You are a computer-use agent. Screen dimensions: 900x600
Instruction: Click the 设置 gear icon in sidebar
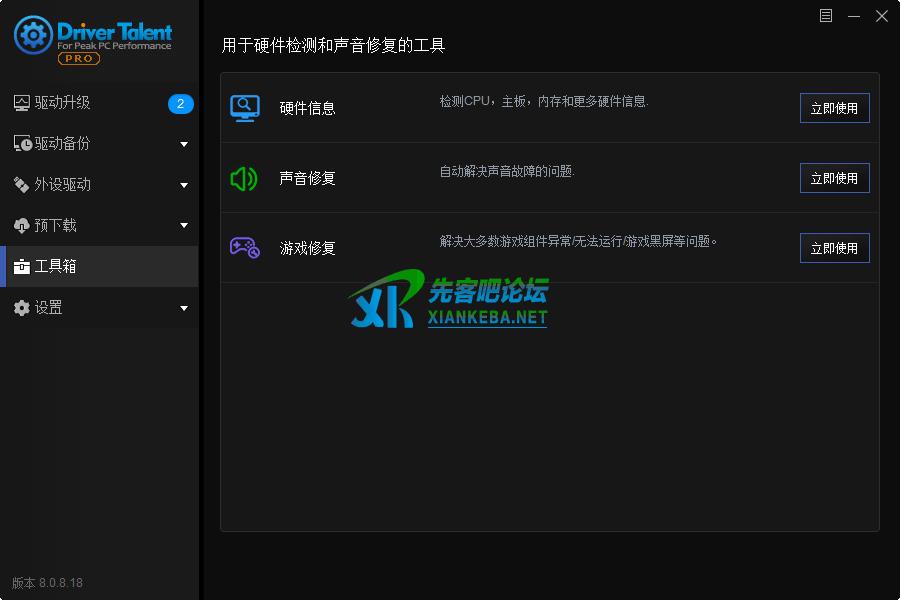22,308
